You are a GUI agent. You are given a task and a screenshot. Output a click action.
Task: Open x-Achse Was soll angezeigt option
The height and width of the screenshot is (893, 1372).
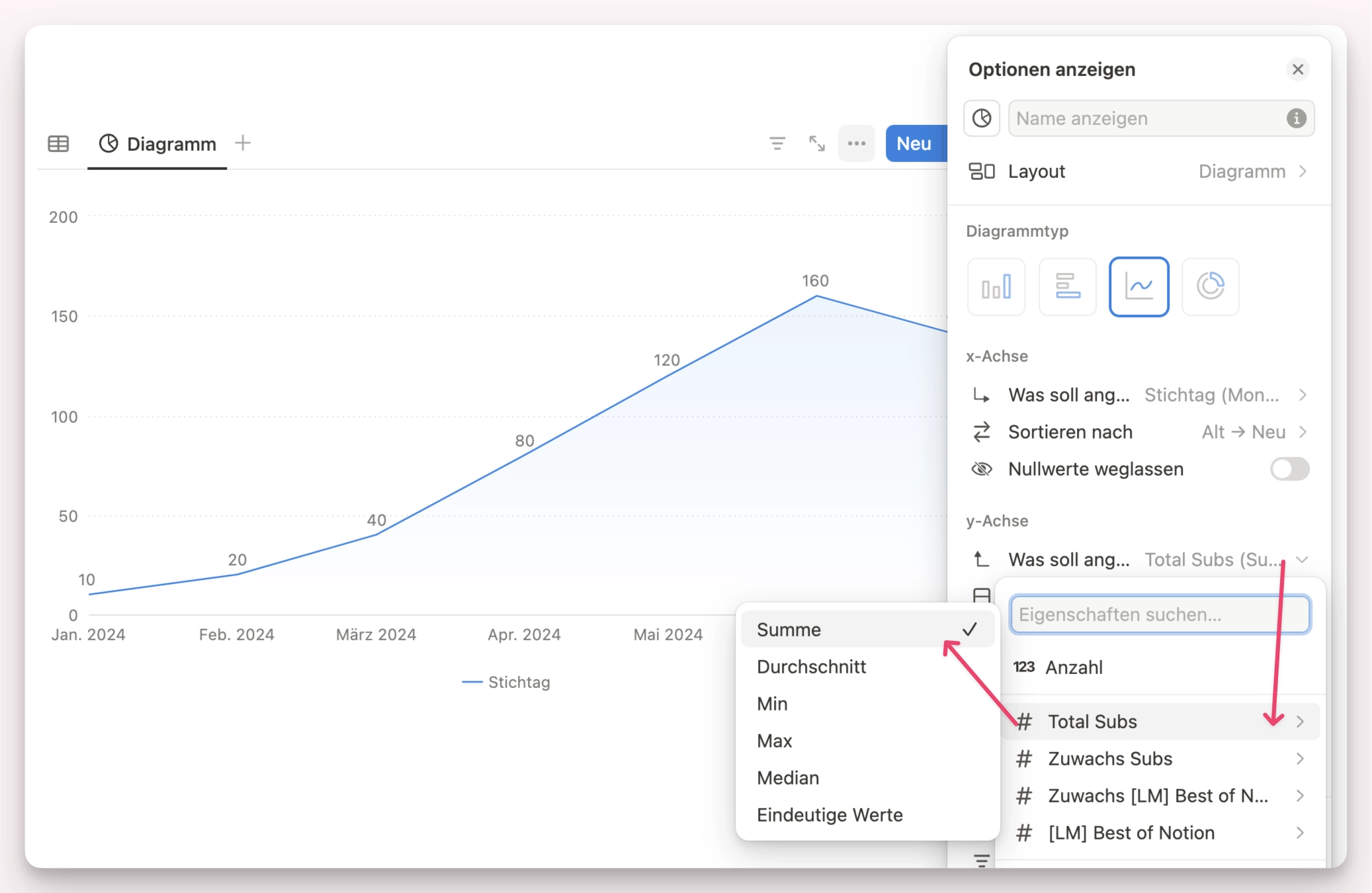[1138, 395]
